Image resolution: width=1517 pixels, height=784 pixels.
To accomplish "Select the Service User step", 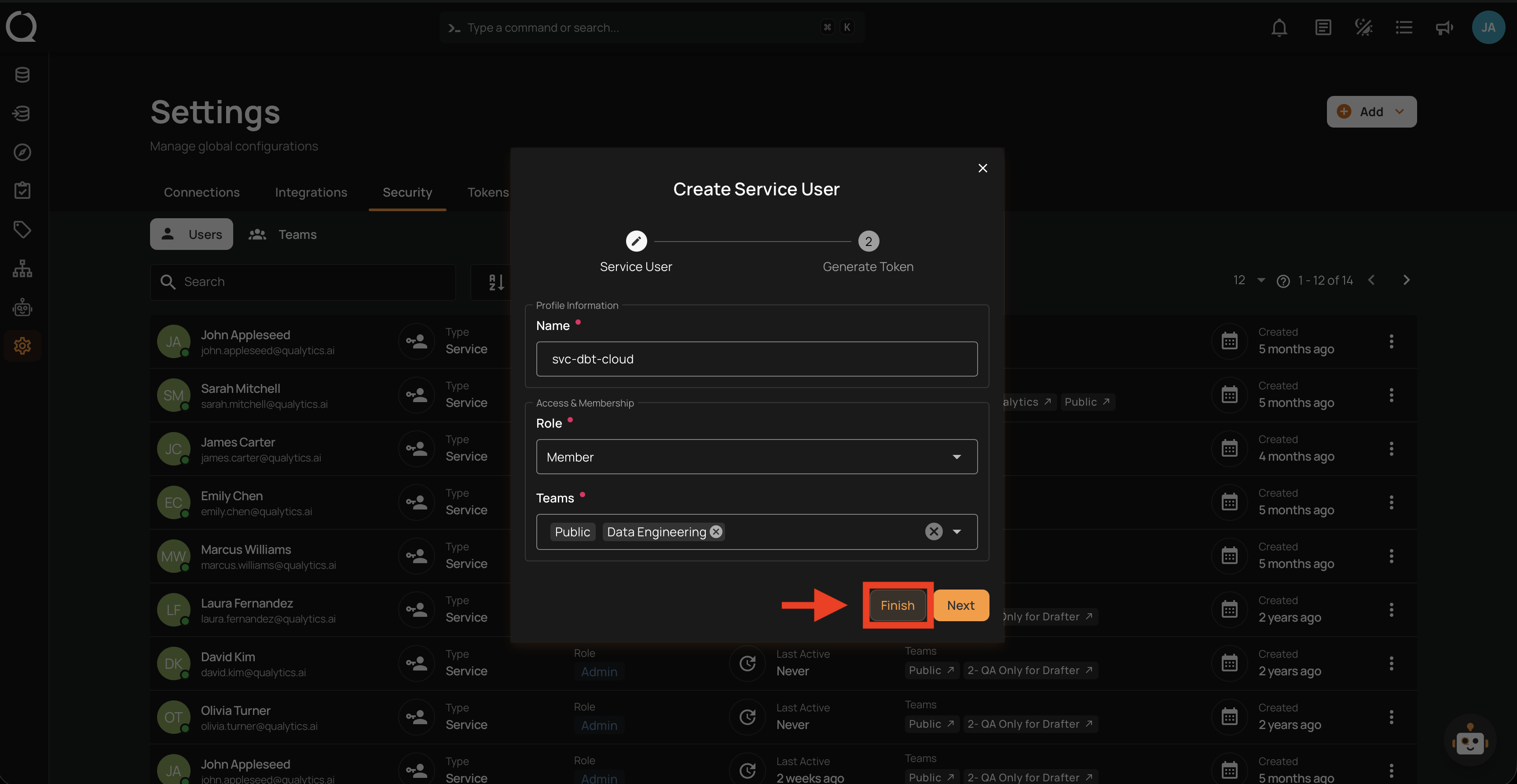I will click(636, 252).
